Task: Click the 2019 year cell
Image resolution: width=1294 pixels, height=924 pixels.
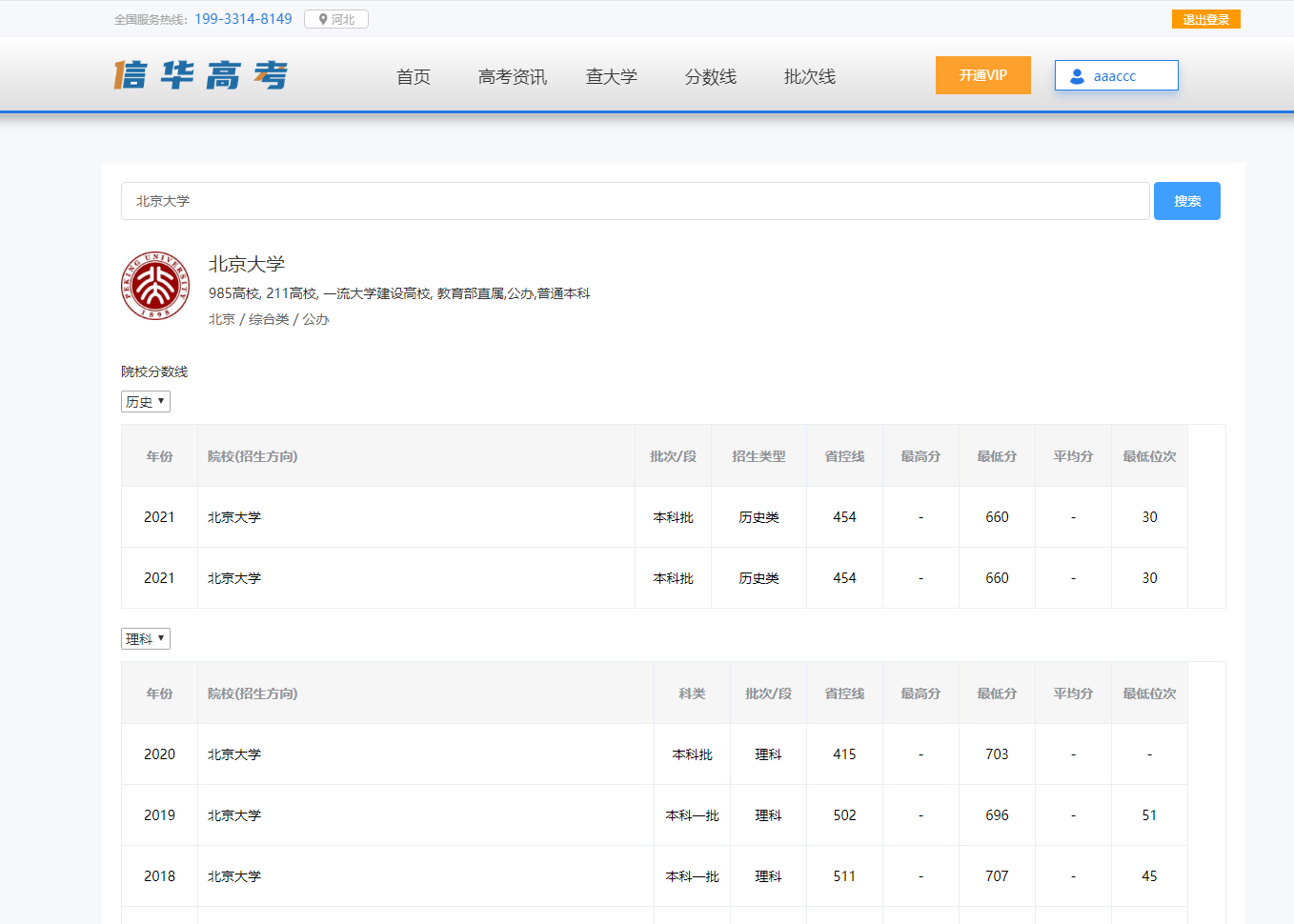Action: point(159,815)
